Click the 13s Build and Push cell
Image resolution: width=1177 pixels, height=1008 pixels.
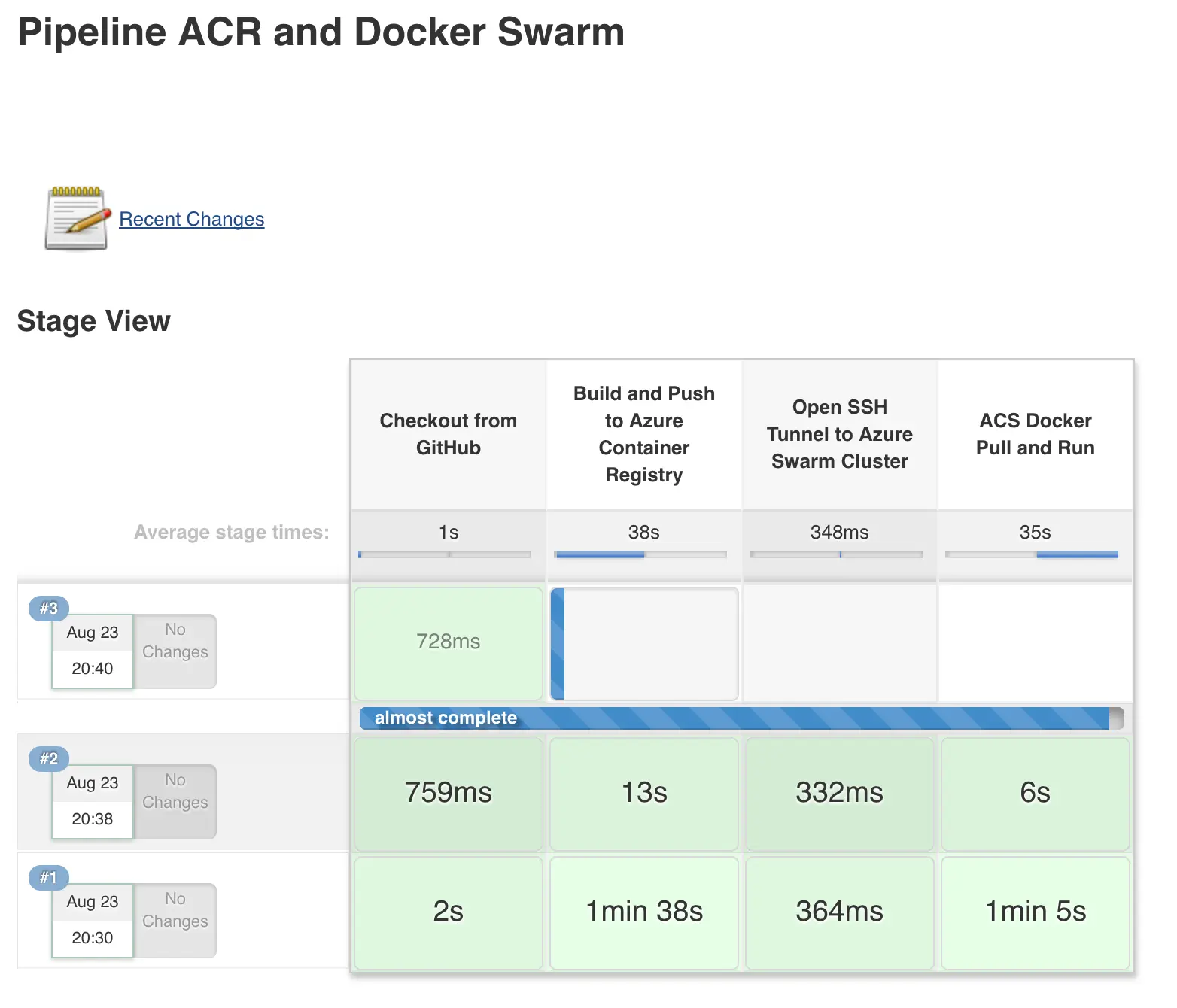[x=643, y=793]
